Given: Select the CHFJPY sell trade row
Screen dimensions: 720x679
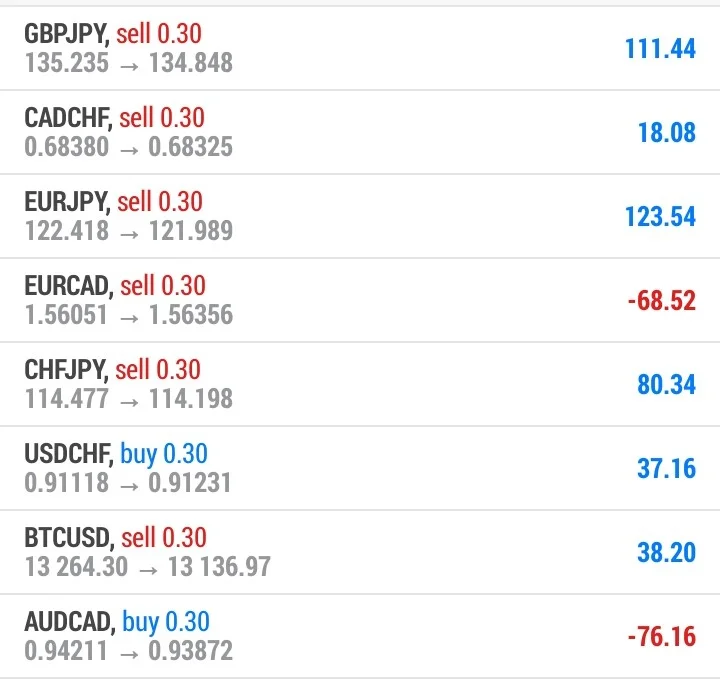Looking at the screenshot, I should 360,384.
